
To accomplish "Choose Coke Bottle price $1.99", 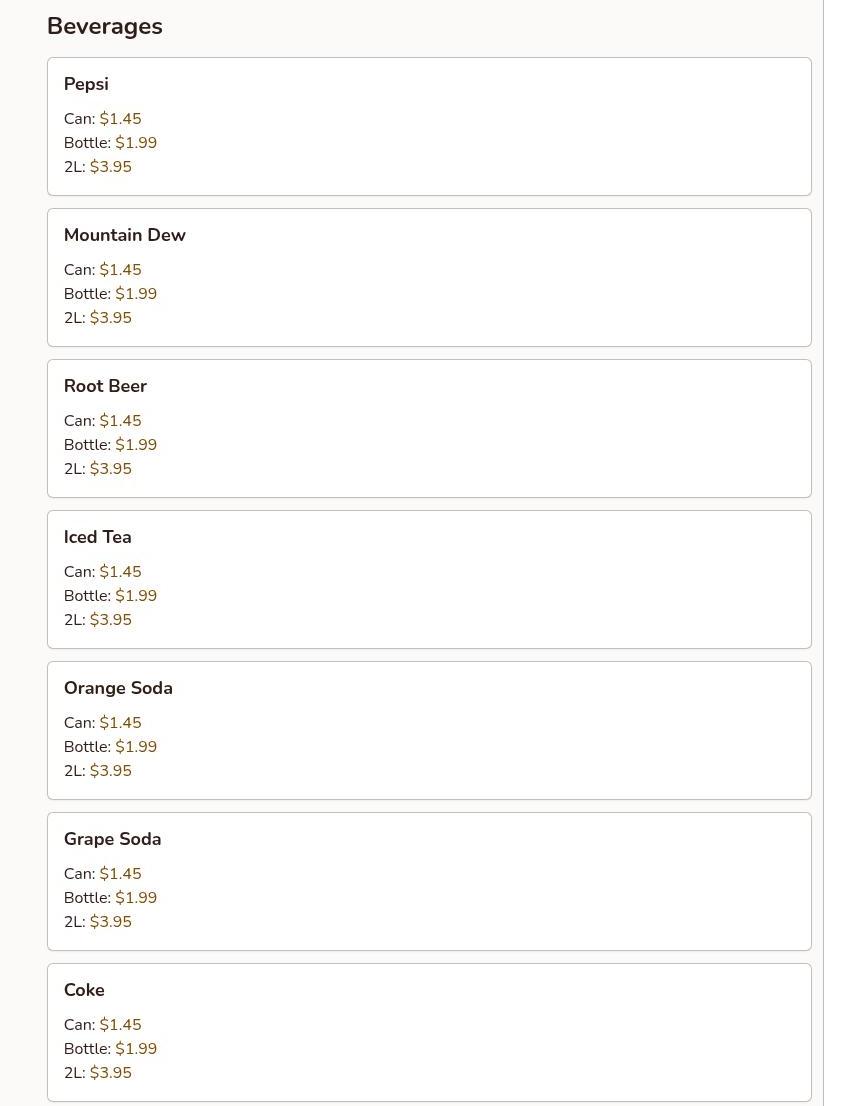I will [x=136, y=1049].
